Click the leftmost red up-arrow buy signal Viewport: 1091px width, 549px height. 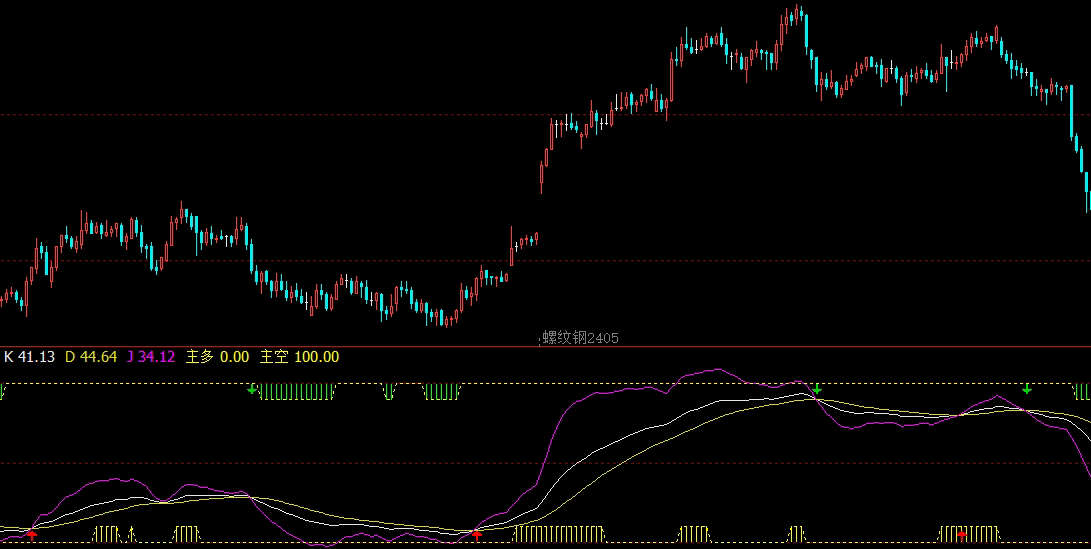point(31,534)
